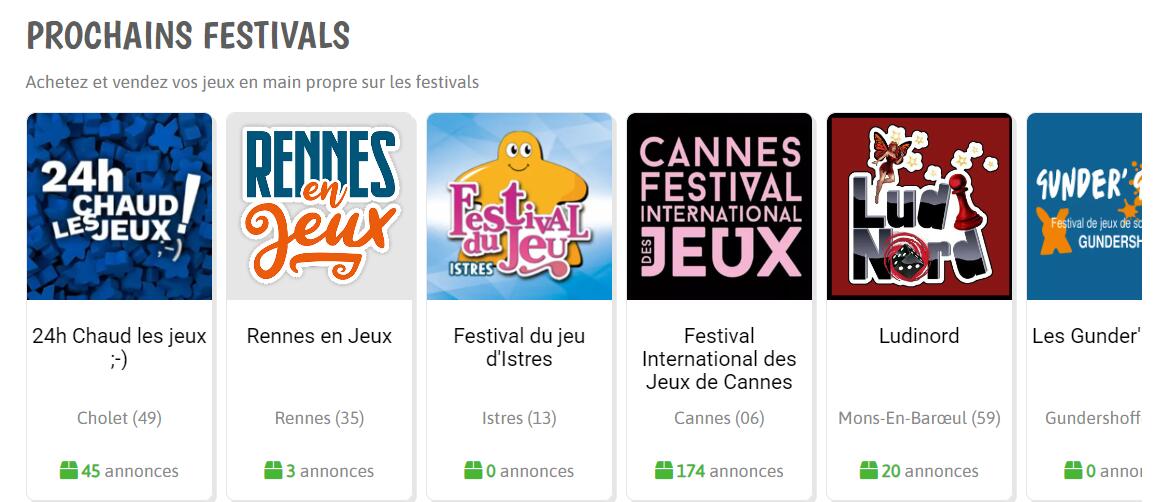Click the green box icon under Istres
This screenshot has height=502, width=1157.
coord(473,470)
